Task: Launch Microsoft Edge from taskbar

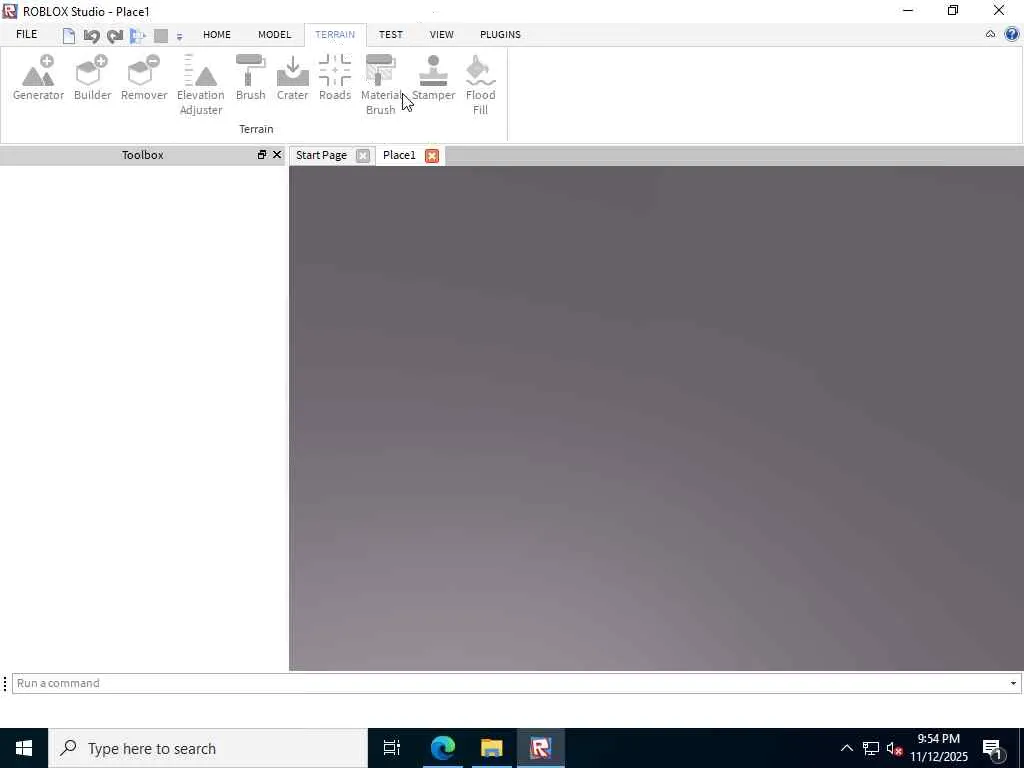Action: (443, 748)
